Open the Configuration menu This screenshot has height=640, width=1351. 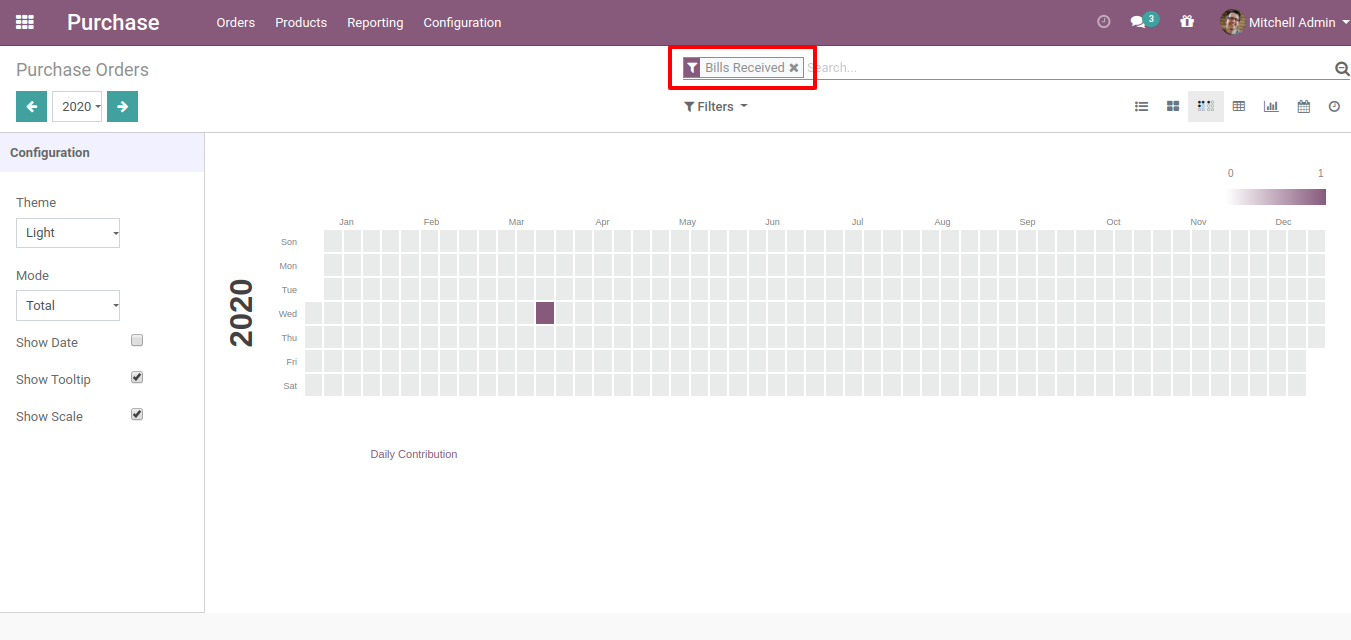click(462, 22)
